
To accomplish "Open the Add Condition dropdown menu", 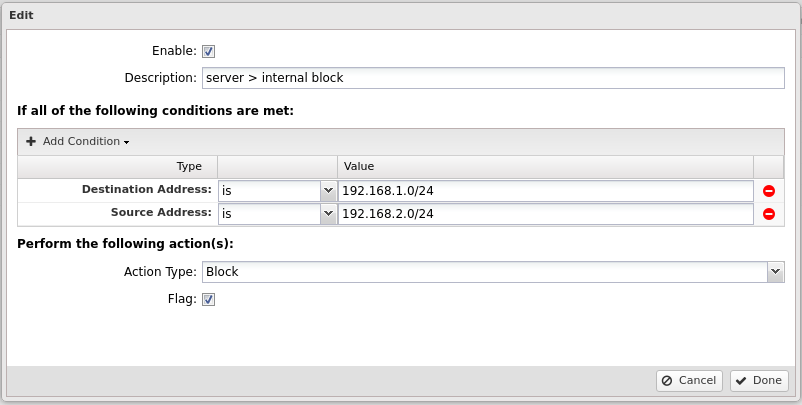I will (x=77, y=141).
